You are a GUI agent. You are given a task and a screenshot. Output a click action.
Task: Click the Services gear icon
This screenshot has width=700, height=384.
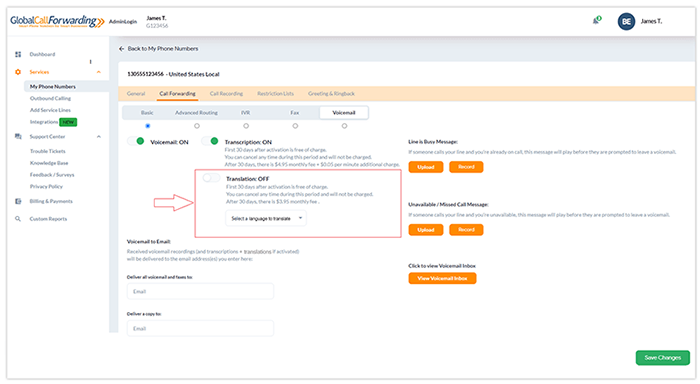[18, 72]
